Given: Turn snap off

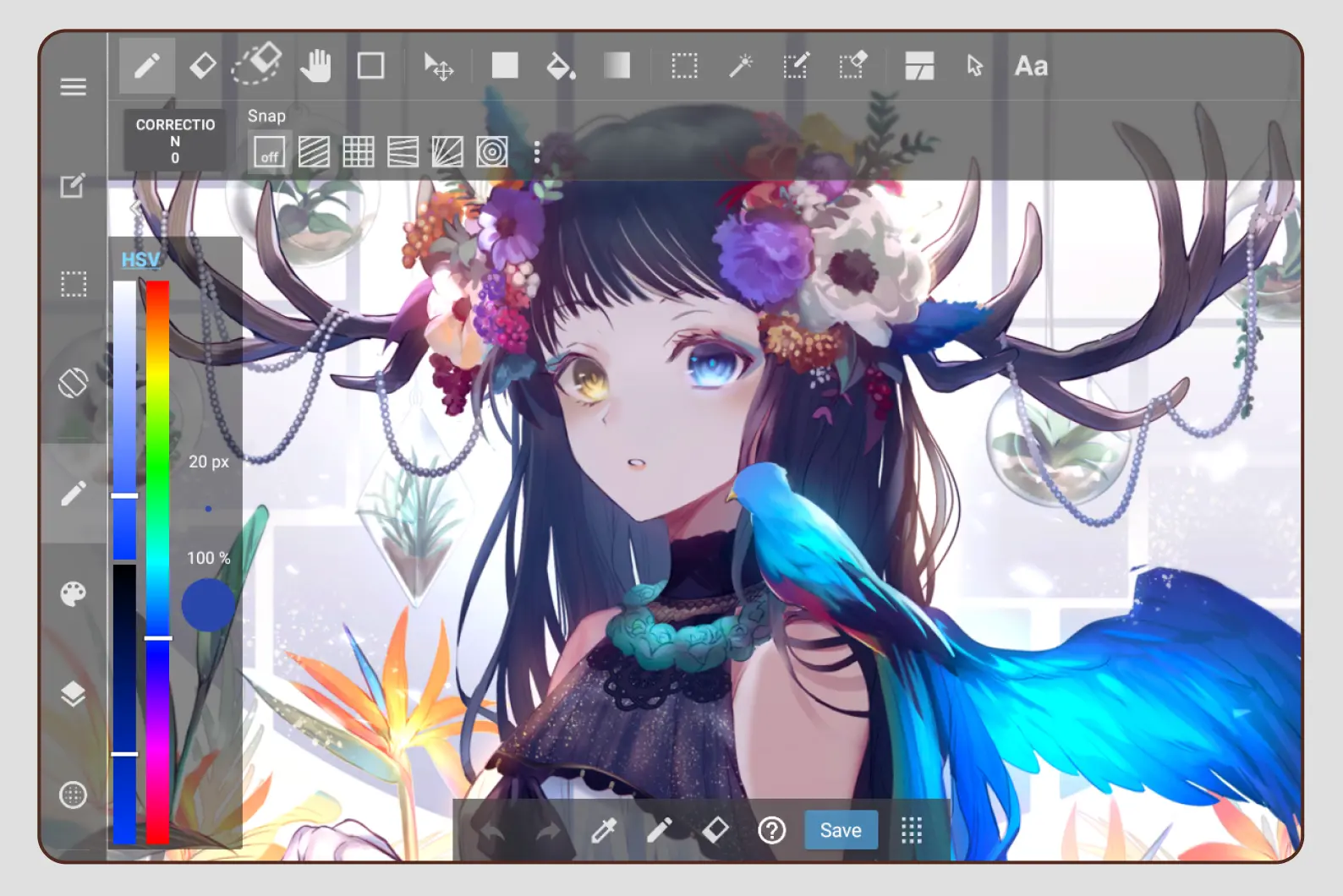Looking at the screenshot, I should [270, 152].
